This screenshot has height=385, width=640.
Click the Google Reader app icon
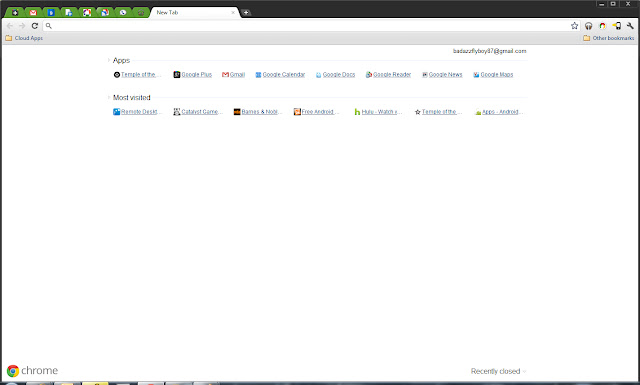point(369,74)
